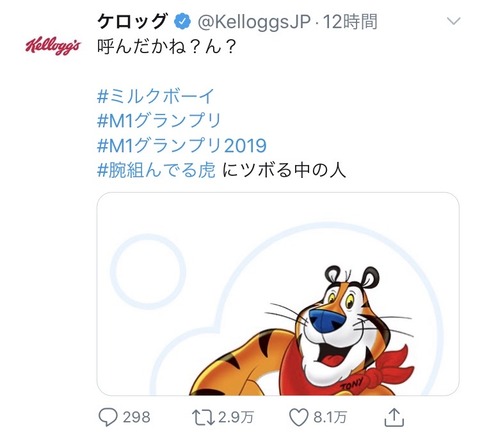View the Tony the Tiger image

(278, 294)
